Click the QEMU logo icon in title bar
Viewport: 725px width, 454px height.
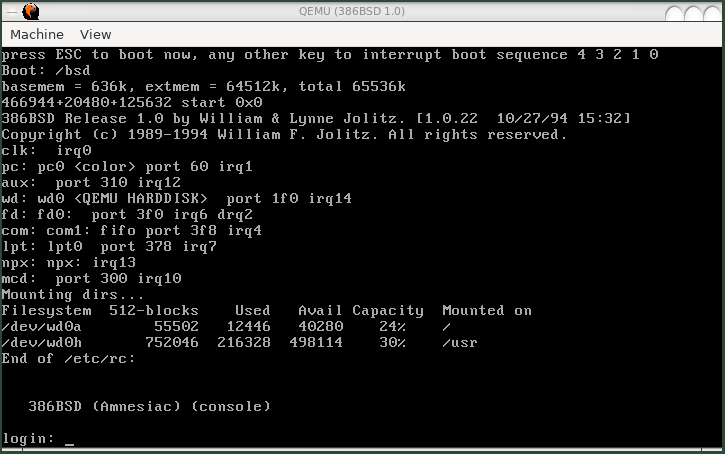coord(31,11)
